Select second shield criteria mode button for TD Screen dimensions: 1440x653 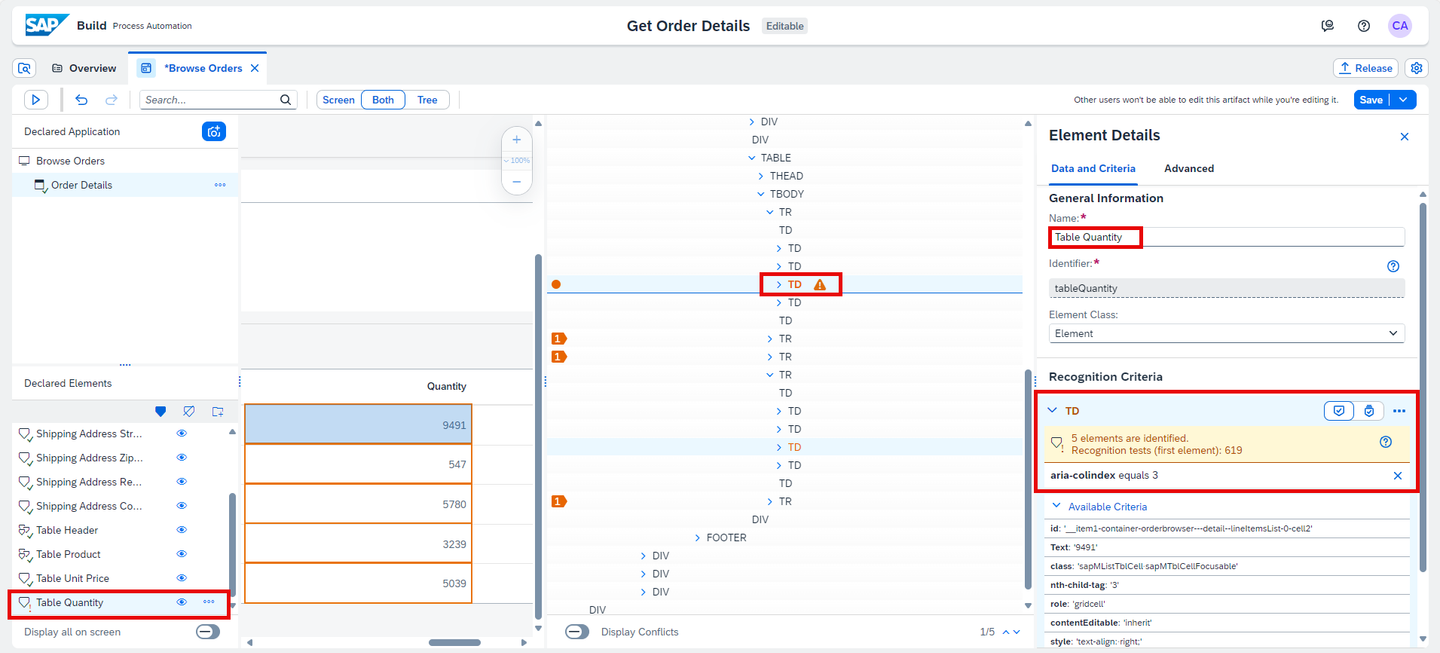point(1368,410)
